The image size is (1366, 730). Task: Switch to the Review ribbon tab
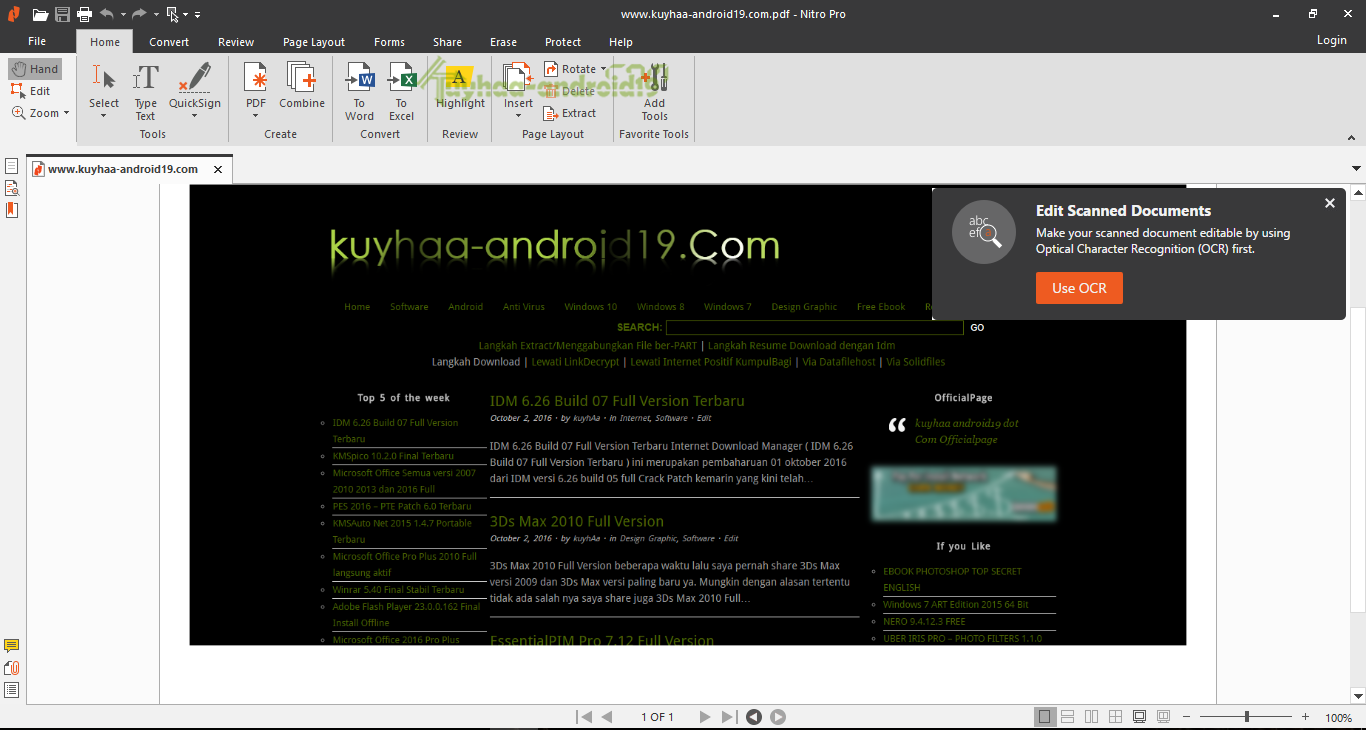236,42
